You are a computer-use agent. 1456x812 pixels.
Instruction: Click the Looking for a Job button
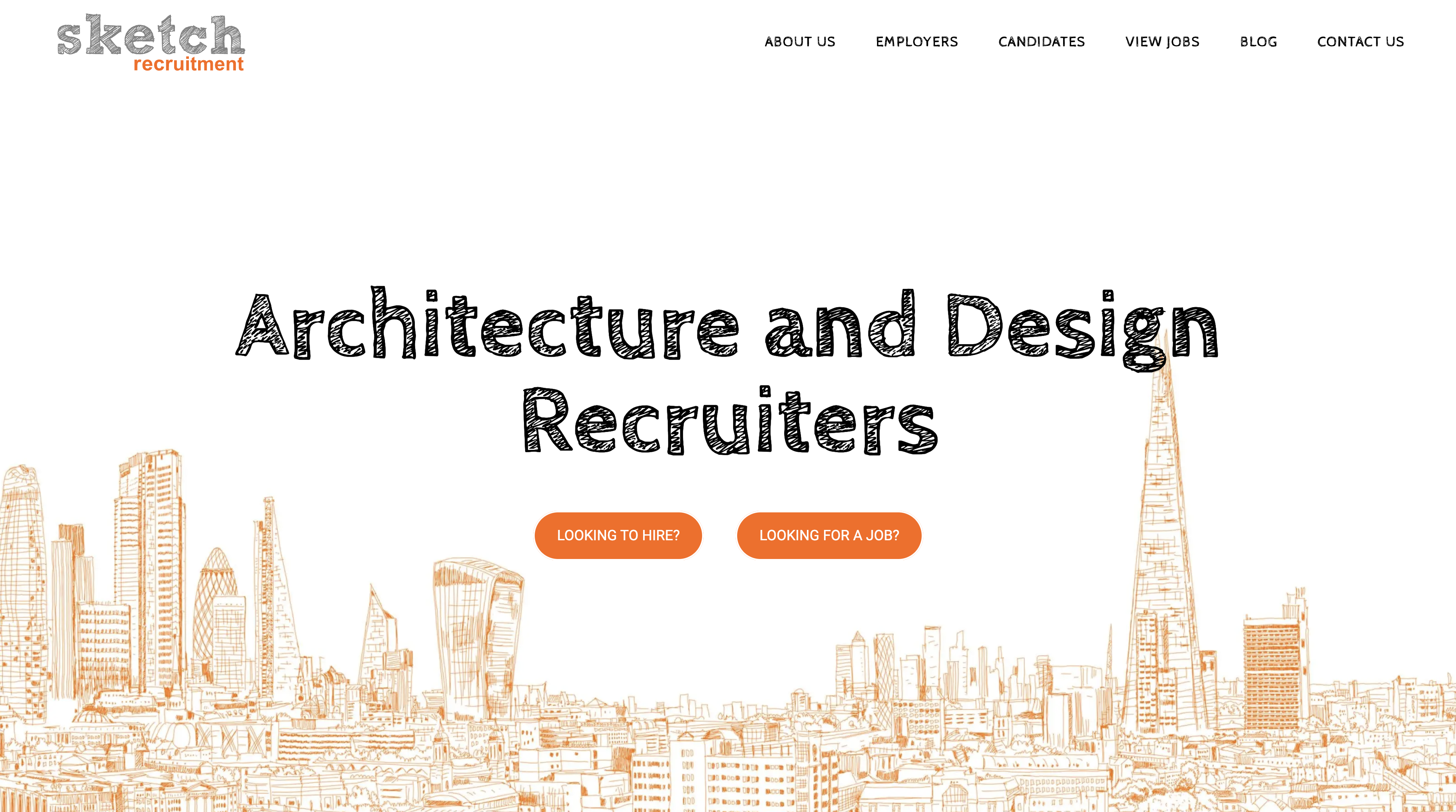tap(829, 535)
